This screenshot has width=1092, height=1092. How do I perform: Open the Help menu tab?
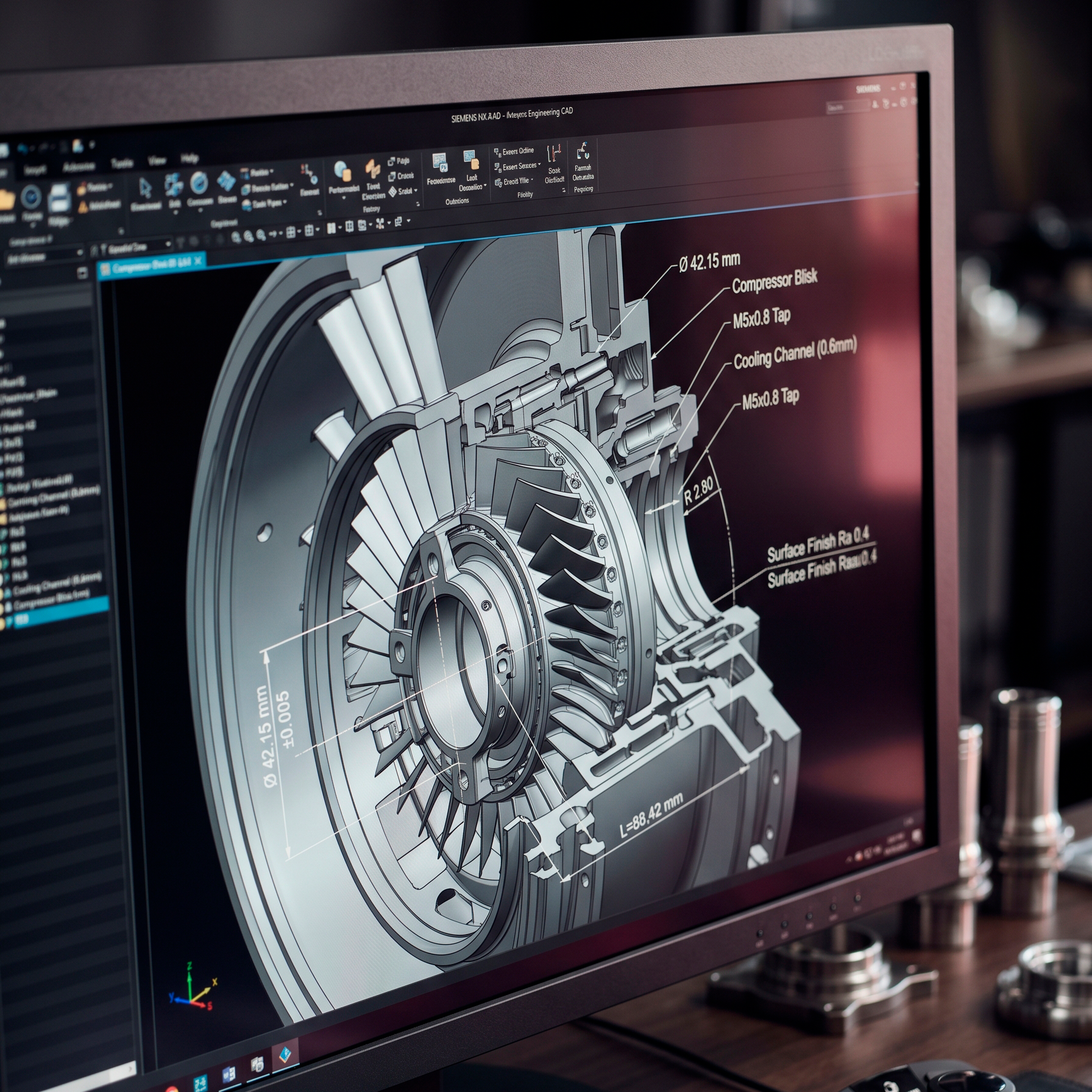pos(190,158)
